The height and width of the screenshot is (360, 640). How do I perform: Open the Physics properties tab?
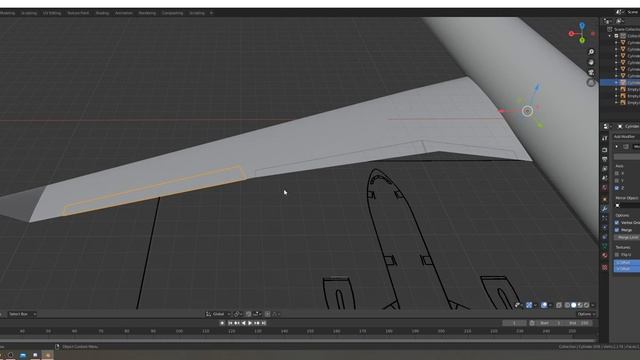[x=604, y=227]
